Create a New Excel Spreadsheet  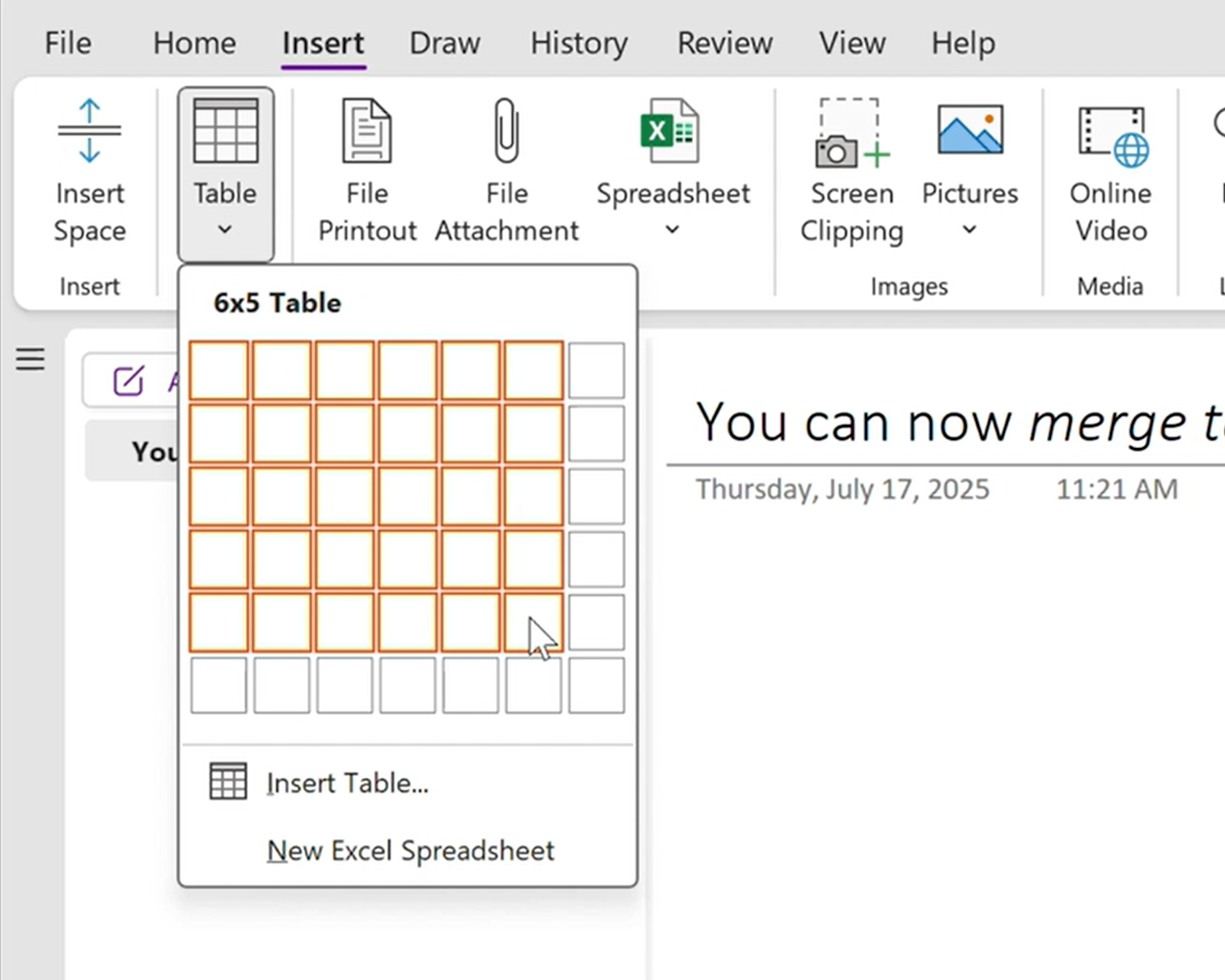(x=411, y=850)
